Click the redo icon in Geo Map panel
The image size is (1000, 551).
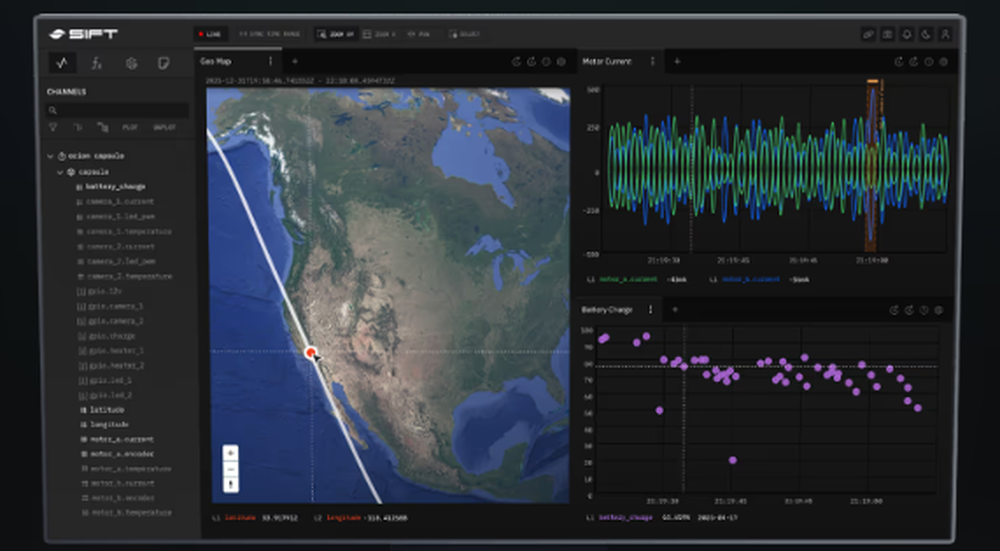tap(531, 62)
